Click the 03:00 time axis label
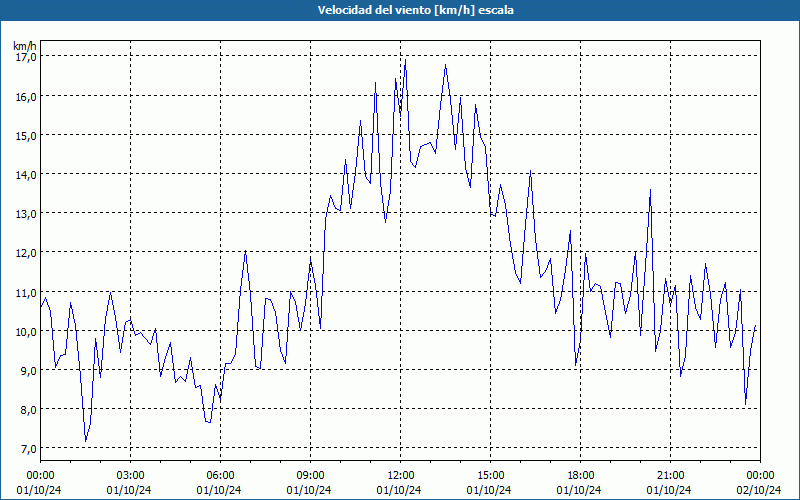800x500 pixels. [131, 476]
